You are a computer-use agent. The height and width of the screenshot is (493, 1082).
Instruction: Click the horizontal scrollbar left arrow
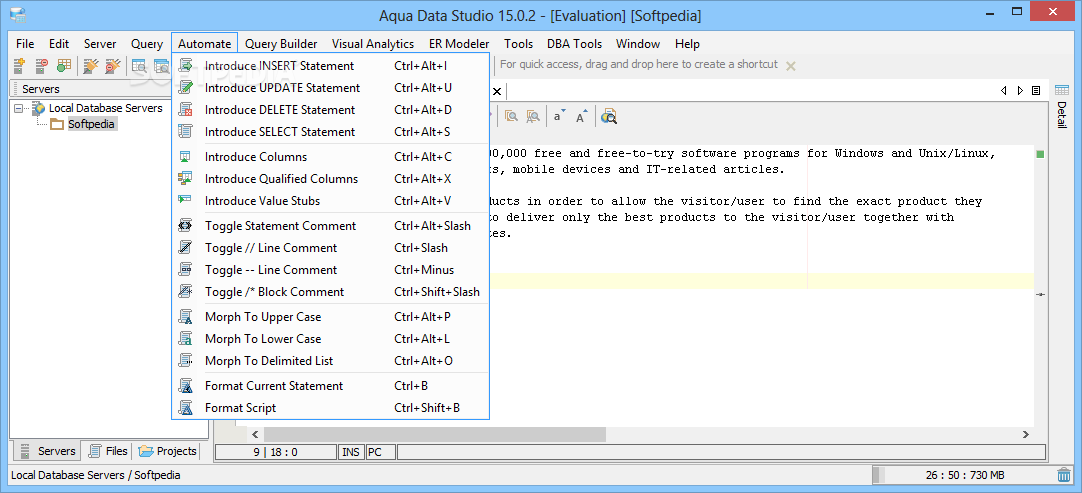255,434
